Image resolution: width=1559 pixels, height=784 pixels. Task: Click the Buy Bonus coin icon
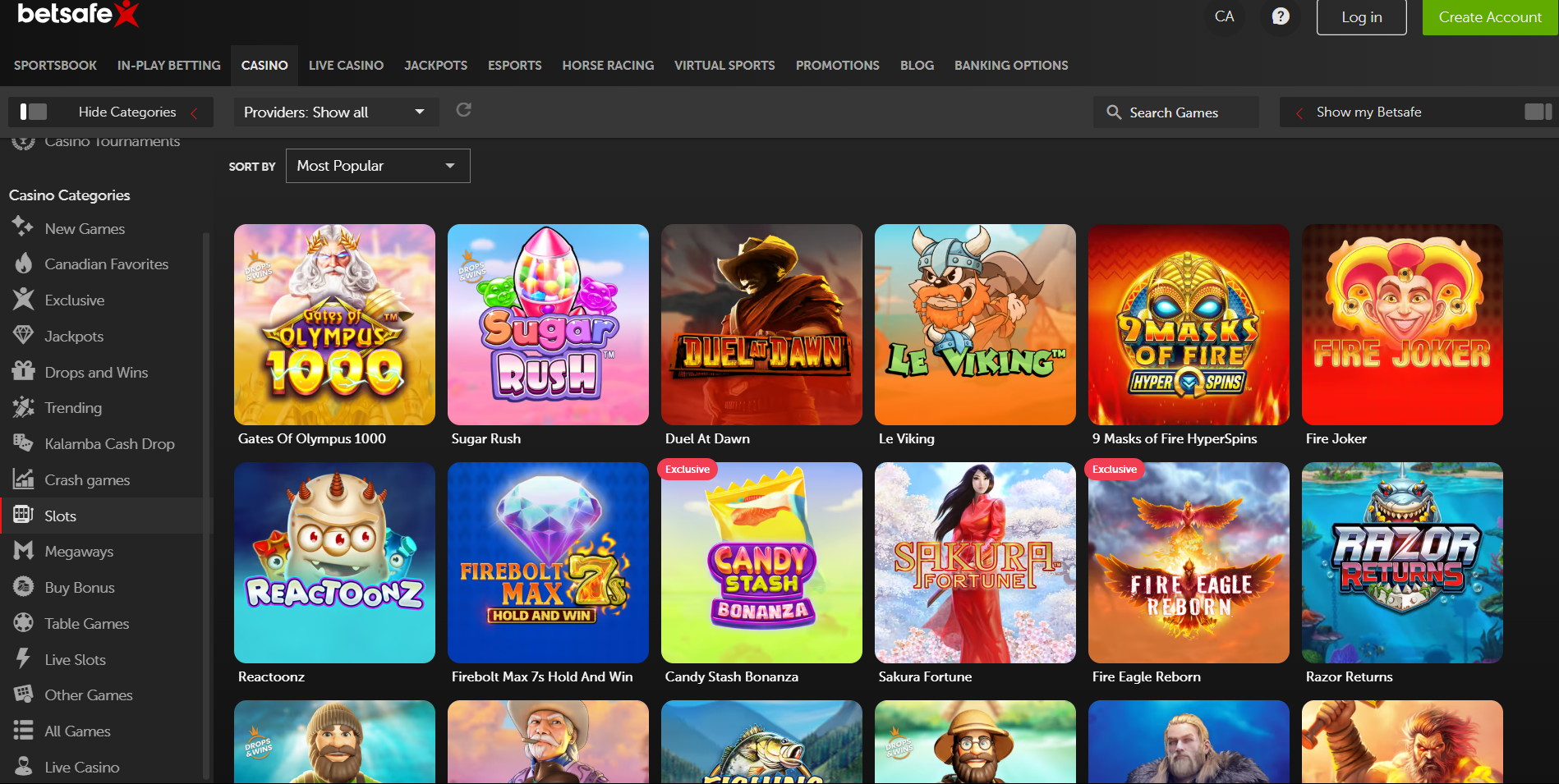click(x=23, y=587)
